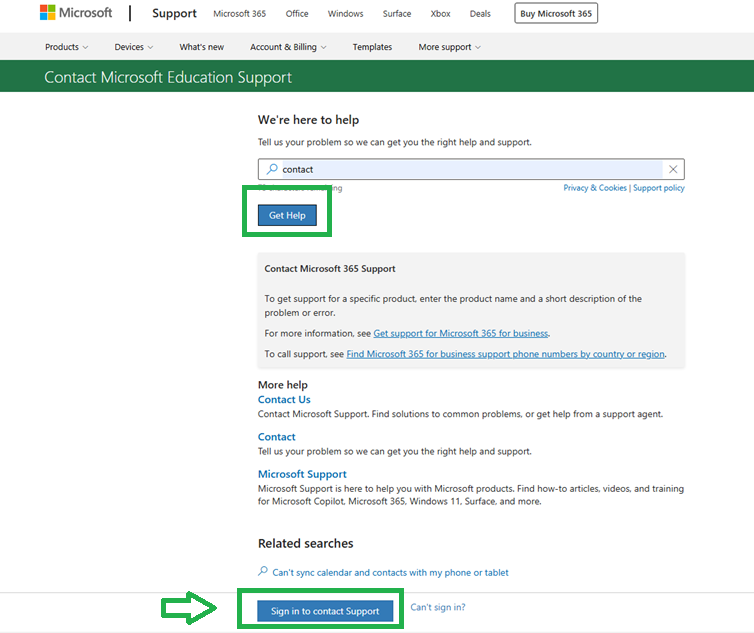This screenshot has height=633, width=754.
Task: Click Buy Microsoft 365 button
Action: pos(556,13)
